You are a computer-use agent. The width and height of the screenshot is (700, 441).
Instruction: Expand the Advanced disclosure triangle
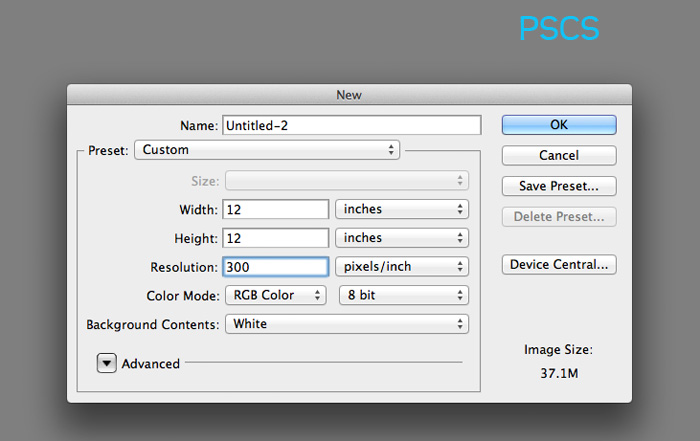(x=107, y=363)
